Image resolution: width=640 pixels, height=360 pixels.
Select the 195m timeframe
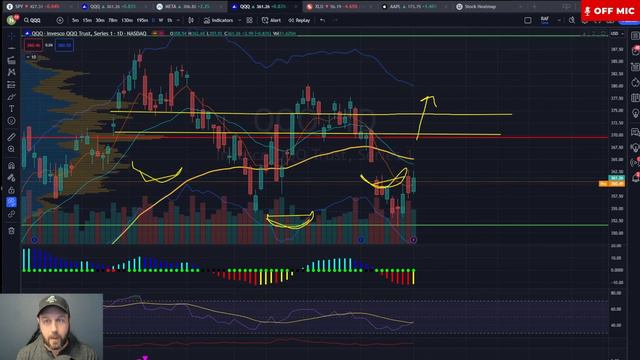(142, 20)
